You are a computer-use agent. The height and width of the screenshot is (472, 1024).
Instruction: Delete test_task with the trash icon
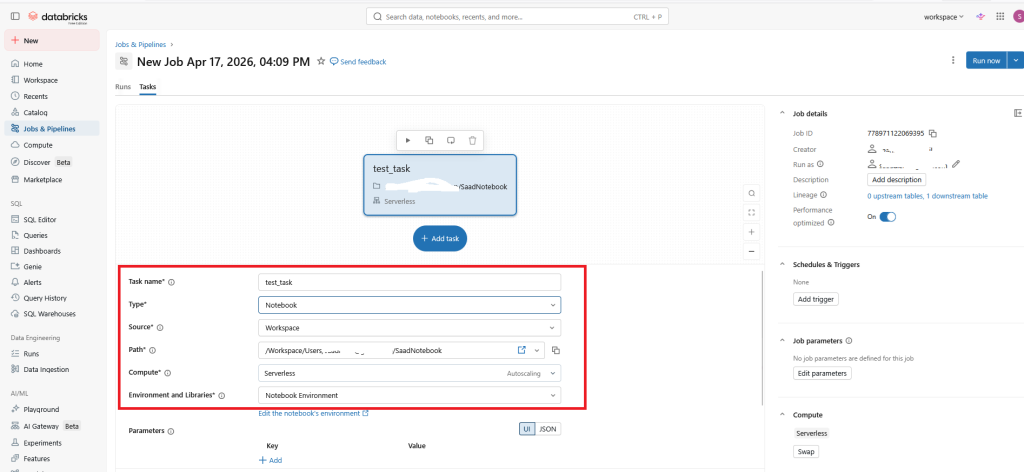tap(472, 141)
